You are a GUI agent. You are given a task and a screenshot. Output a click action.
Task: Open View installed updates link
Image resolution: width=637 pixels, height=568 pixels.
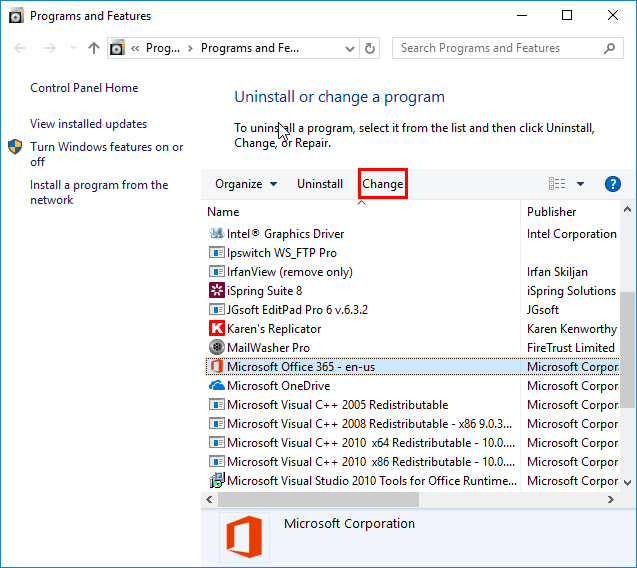click(88, 124)
